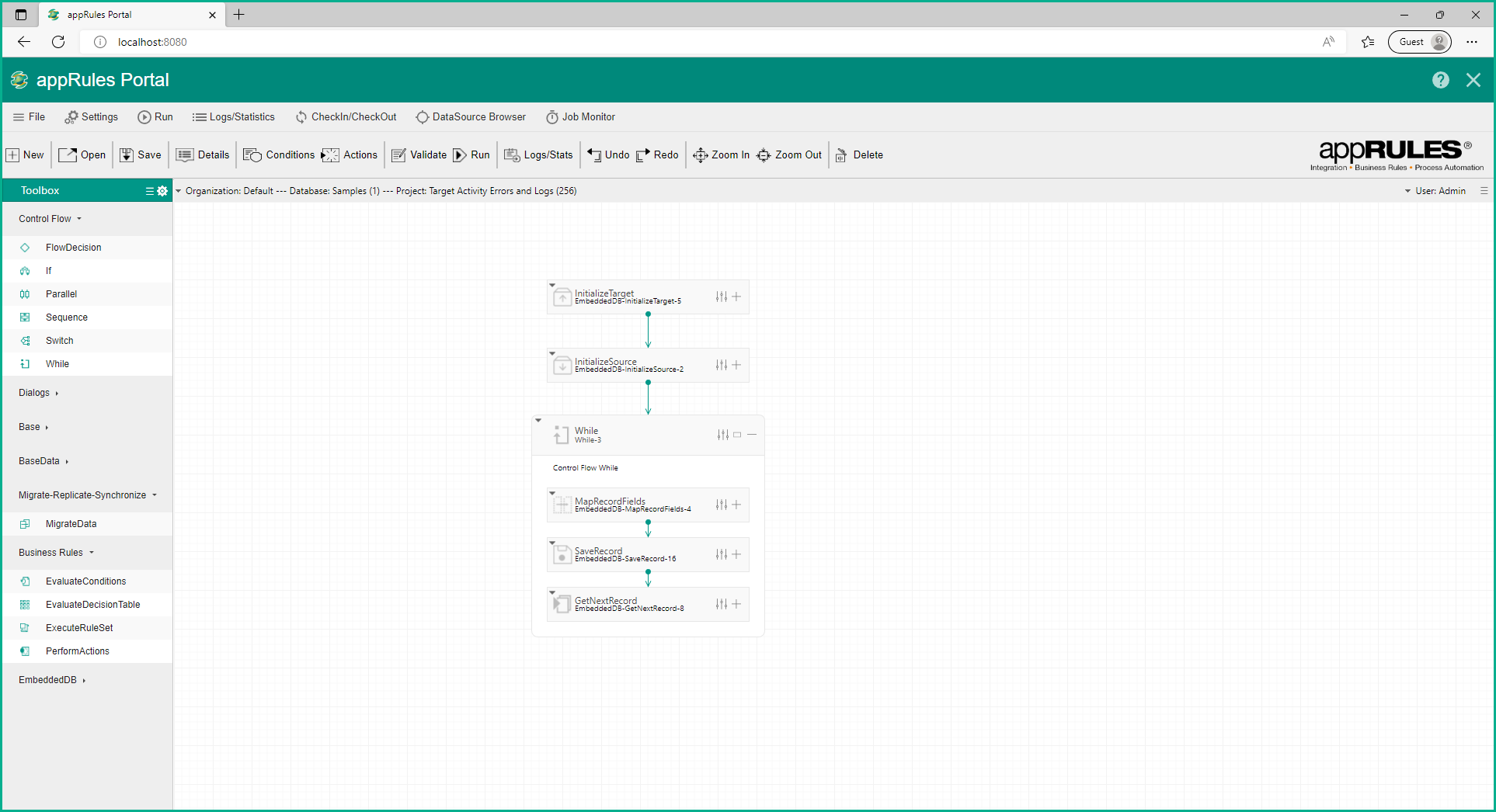
Task: Open the File menu
Action: 29,117
